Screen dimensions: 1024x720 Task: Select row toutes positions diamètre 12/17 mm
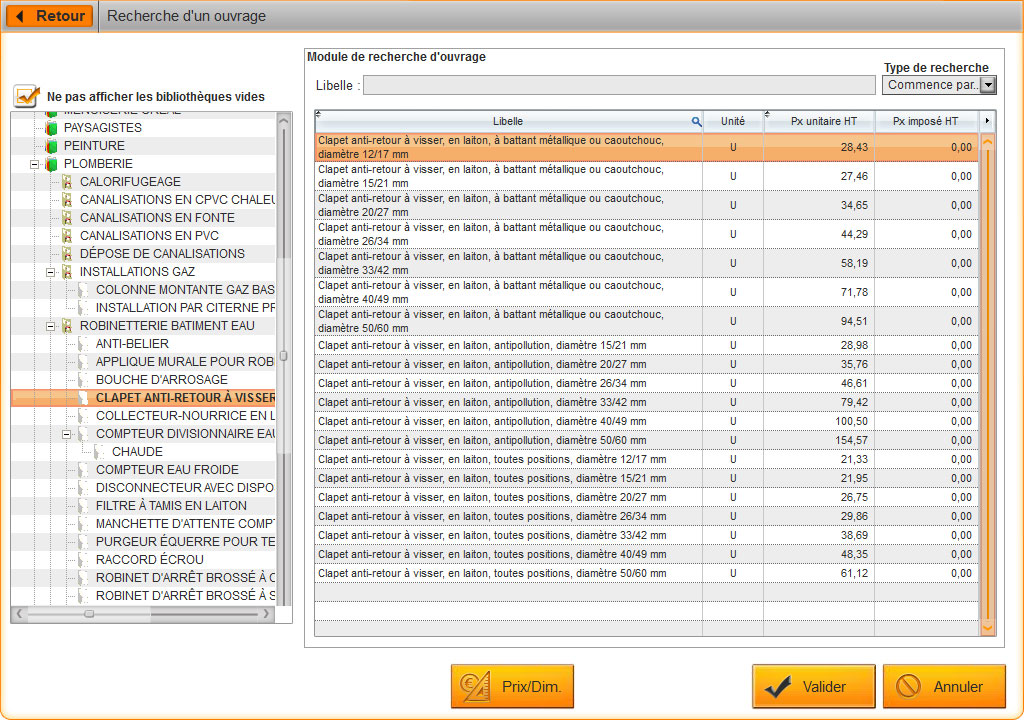click(x=646, y=459)
